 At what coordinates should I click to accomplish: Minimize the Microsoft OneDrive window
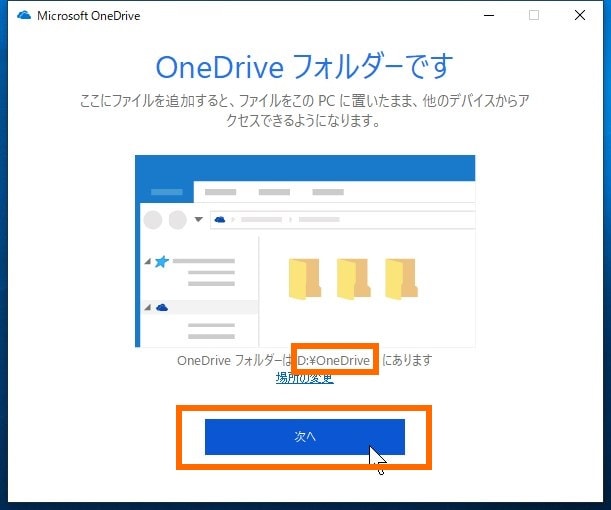tap(489, 16)
